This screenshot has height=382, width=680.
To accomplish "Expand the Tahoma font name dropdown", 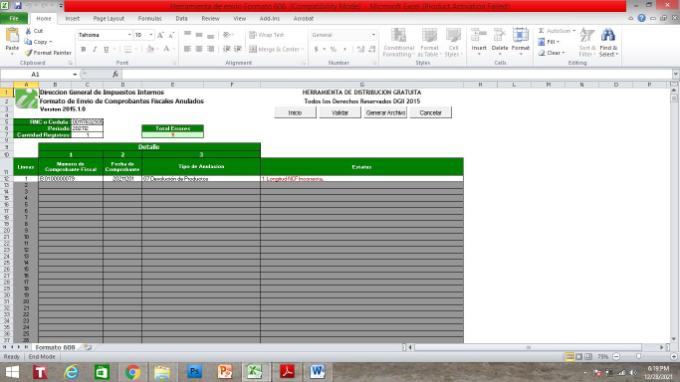I will pos(129,35).
